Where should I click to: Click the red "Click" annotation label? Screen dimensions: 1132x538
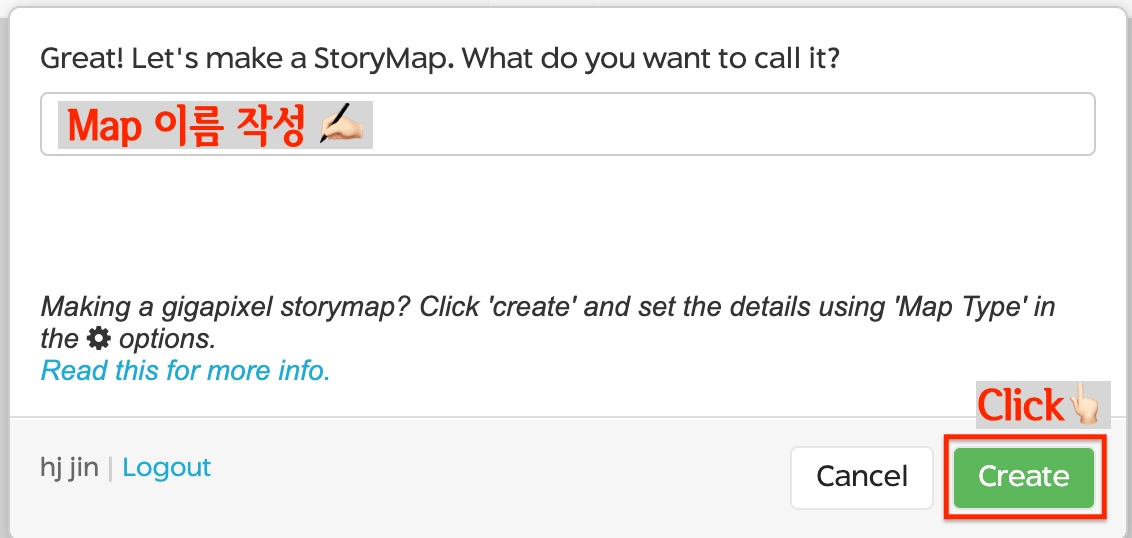(1020, 405)
